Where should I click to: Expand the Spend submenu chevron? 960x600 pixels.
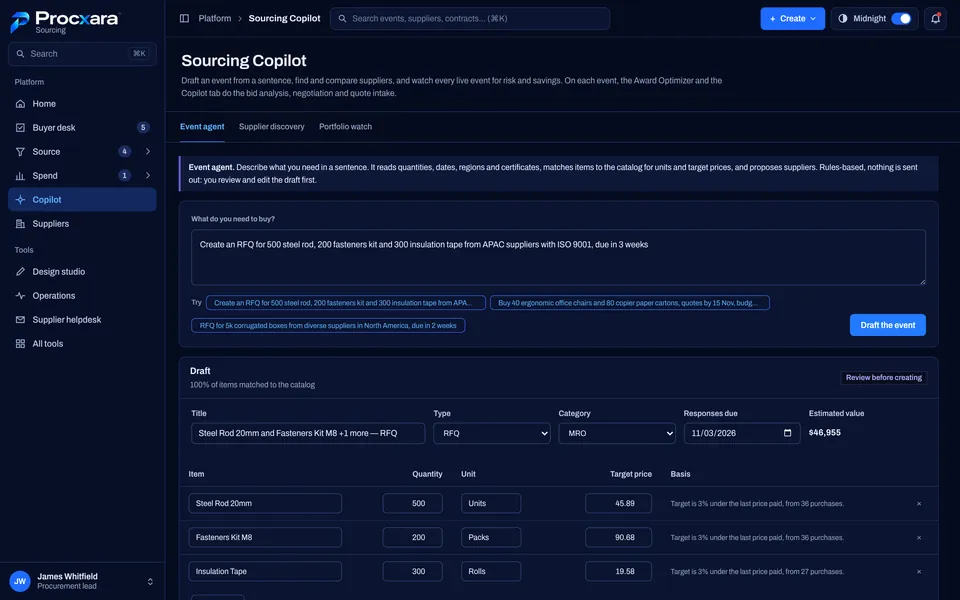pyautogui.click(x=148, y=176)
